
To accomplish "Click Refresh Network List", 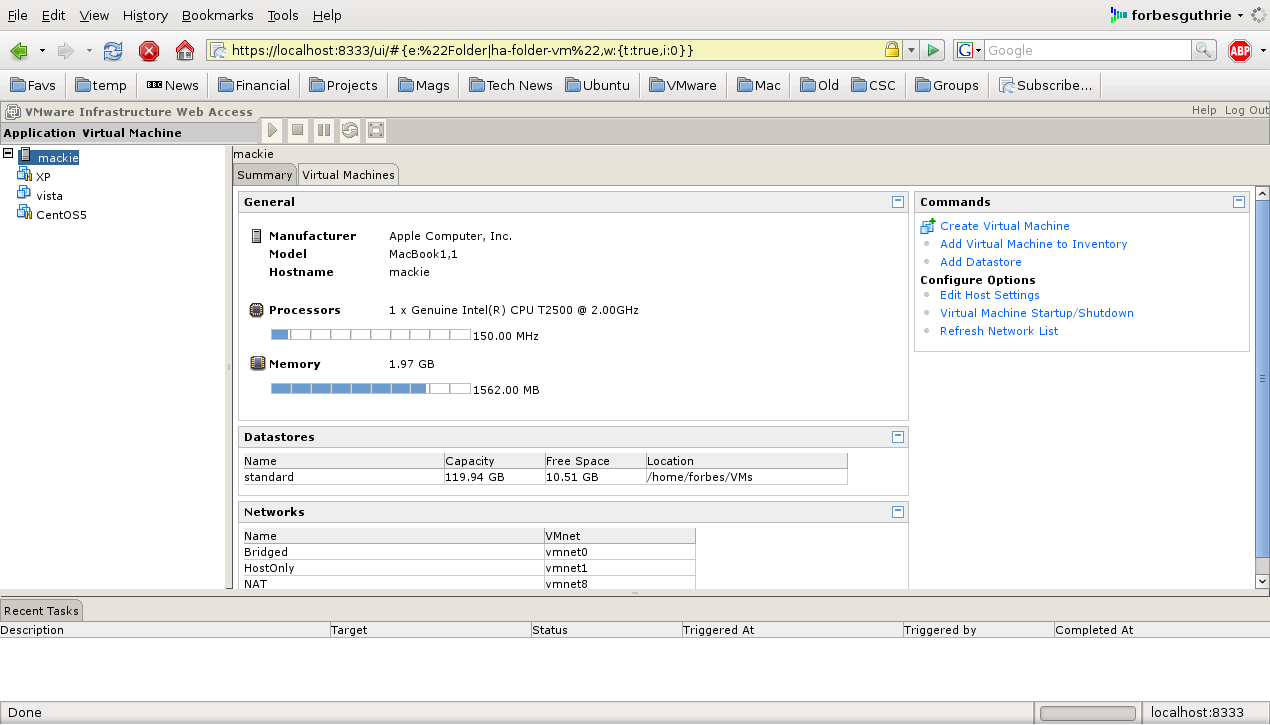I will click(x=999, y=331).
